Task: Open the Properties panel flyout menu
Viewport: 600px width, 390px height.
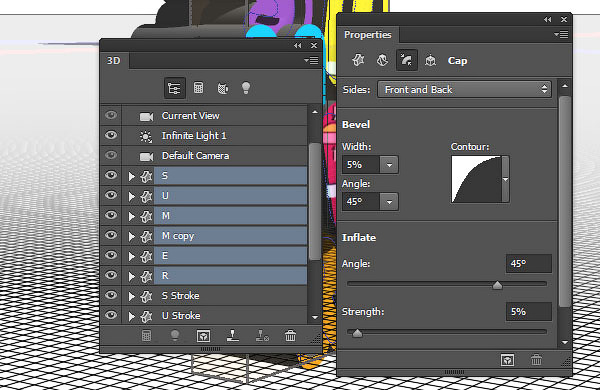Action: 561,35
